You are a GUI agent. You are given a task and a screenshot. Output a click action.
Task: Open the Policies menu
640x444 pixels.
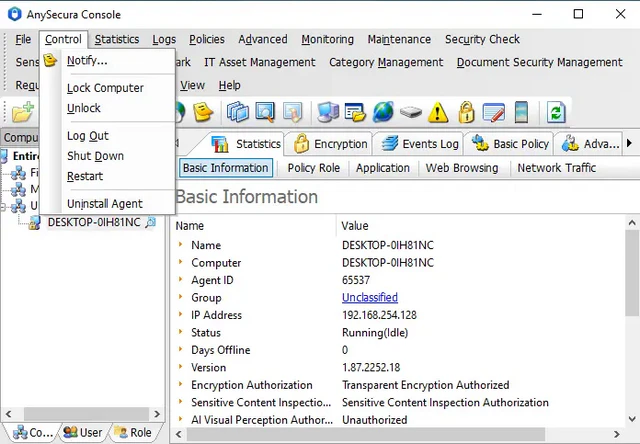point(207,39)
